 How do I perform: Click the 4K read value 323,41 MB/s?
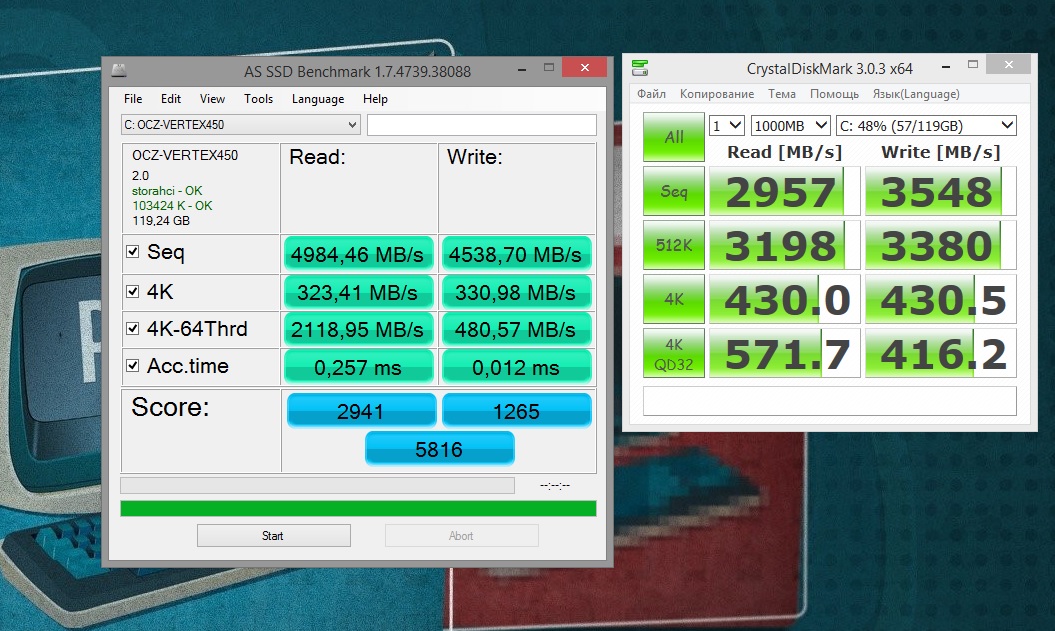point(358,292)
